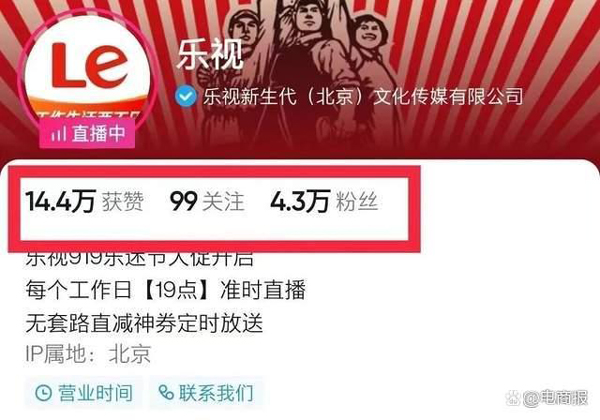
Task: Tap the partially hidden 乐视919 bio line
Action: 140,259
